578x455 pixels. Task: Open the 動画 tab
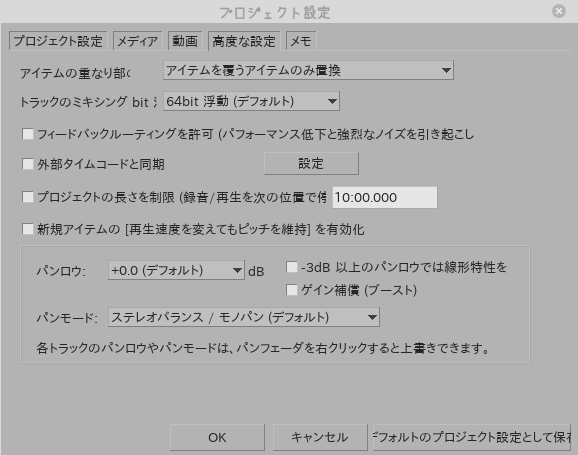point(185,41)
